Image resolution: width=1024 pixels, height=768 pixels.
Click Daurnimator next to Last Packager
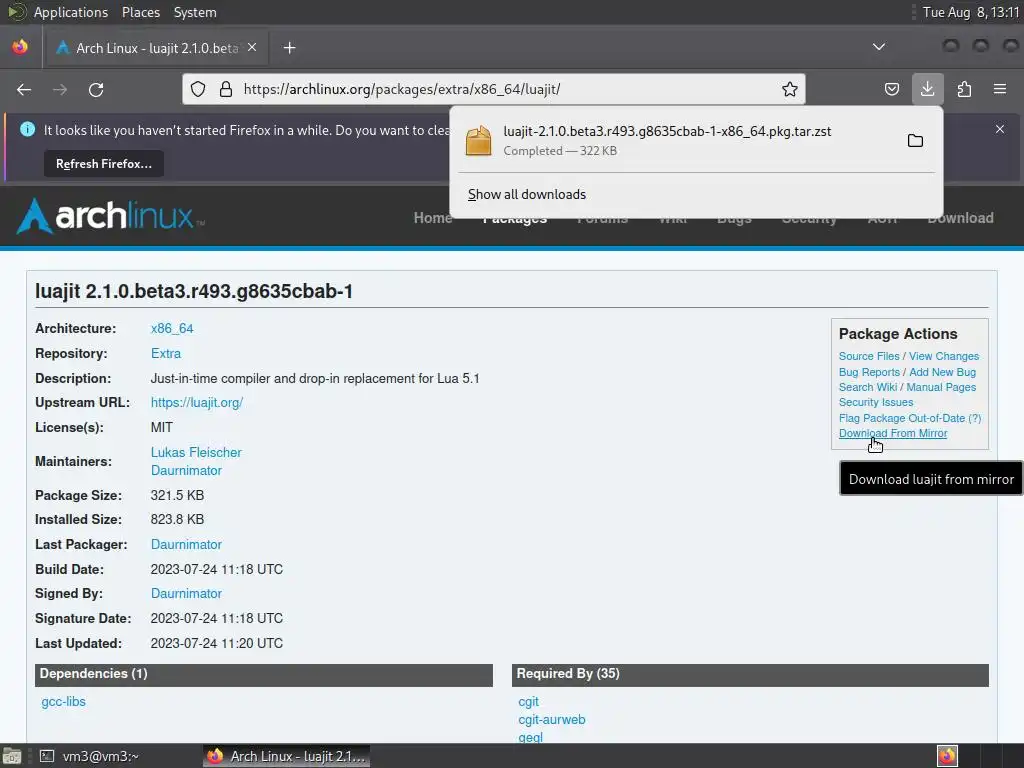(x=186, y=545)
